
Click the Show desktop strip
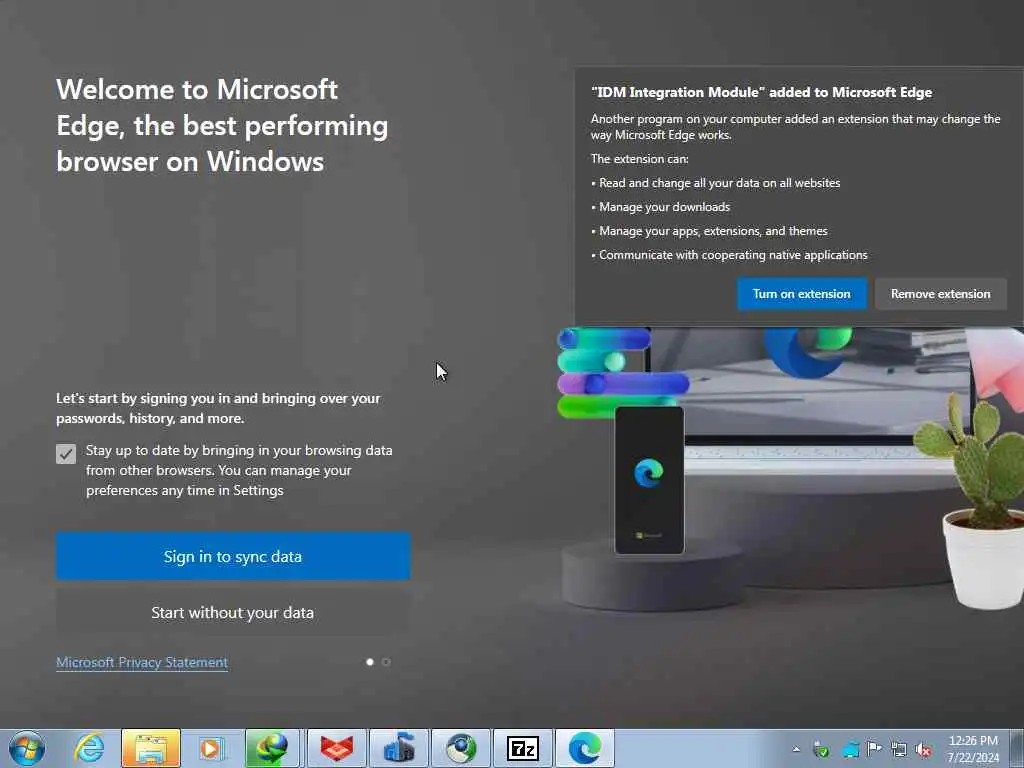coord(1017,748)
